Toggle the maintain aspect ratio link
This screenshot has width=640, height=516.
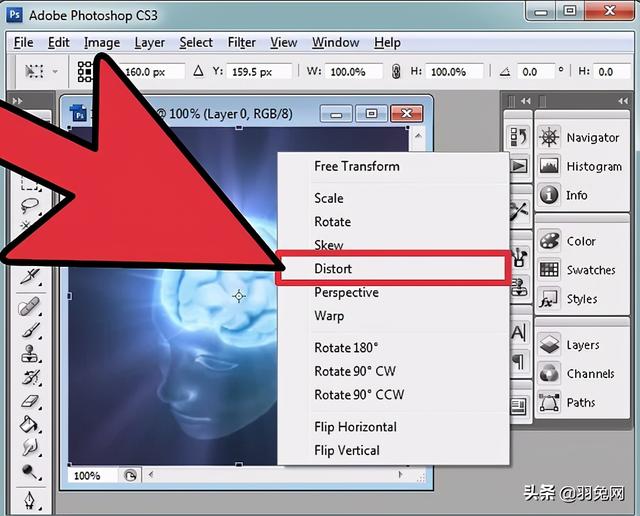(x=396, y=71)
